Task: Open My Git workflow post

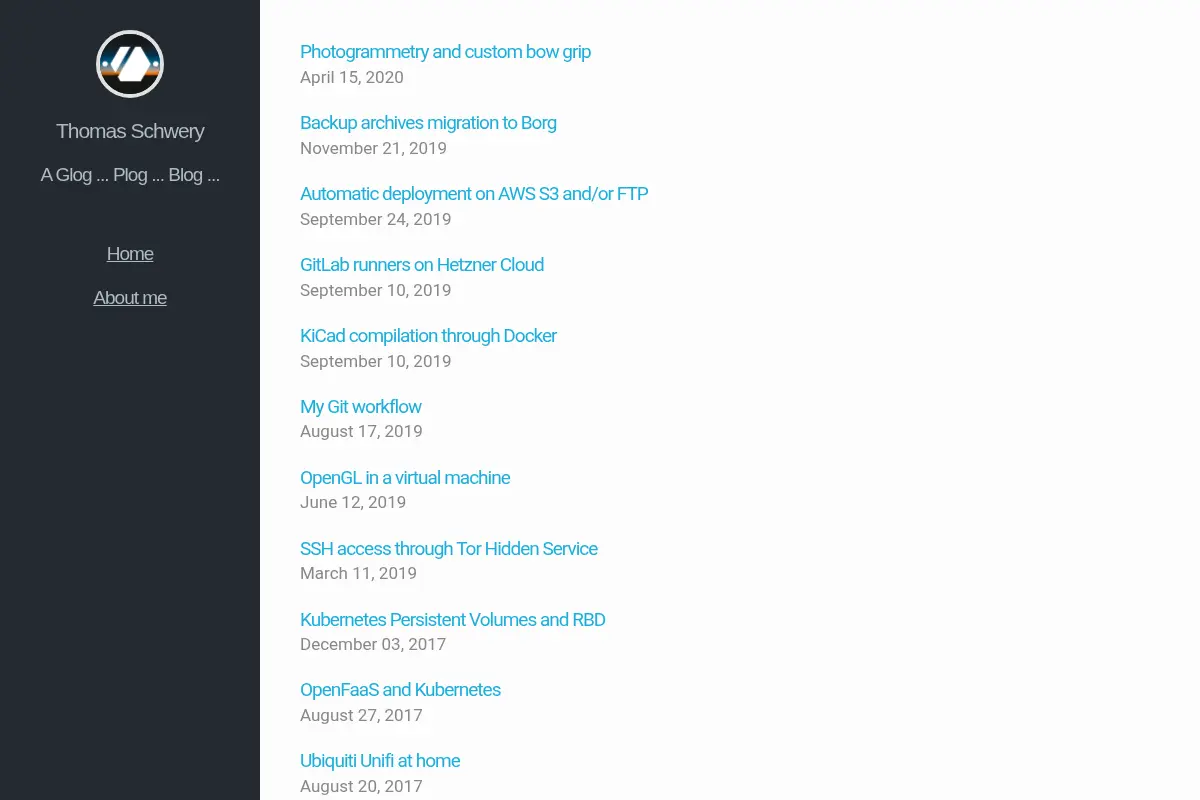Action: (361, 407)
